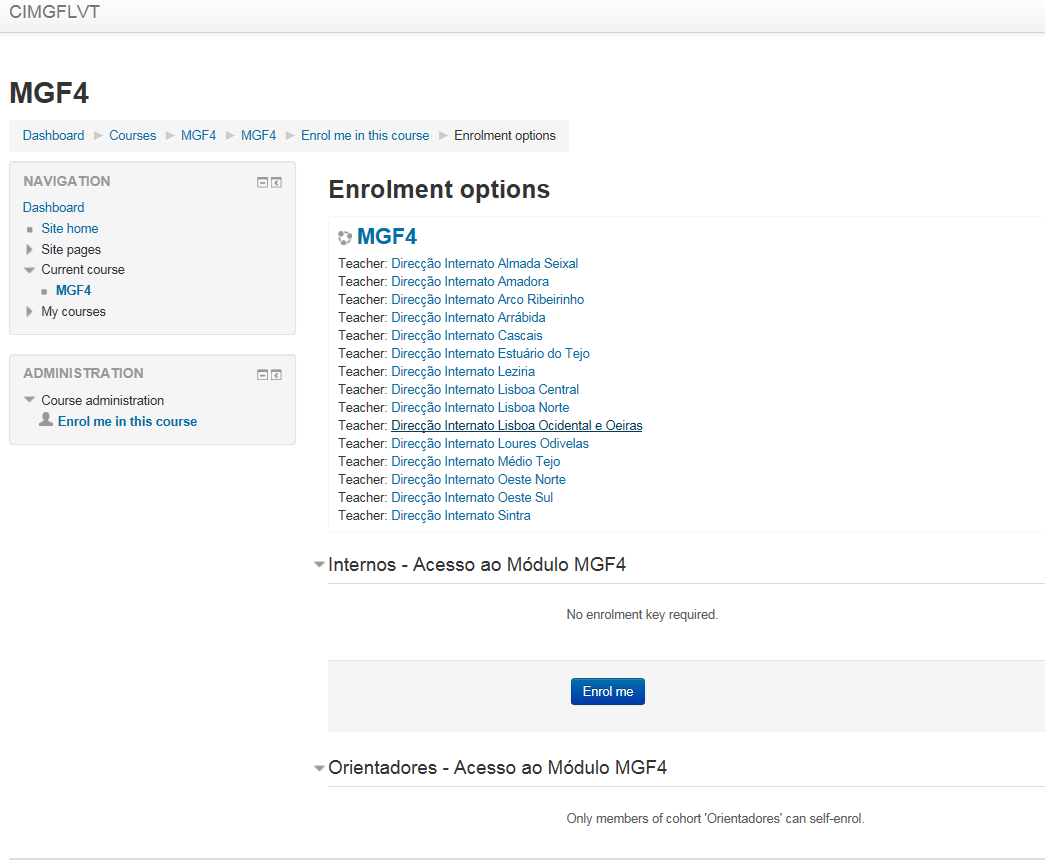Screen dimensions: 1045x865
Task: Hide the Navigation block
Action: pyautogui.click(x=262, y=183)
